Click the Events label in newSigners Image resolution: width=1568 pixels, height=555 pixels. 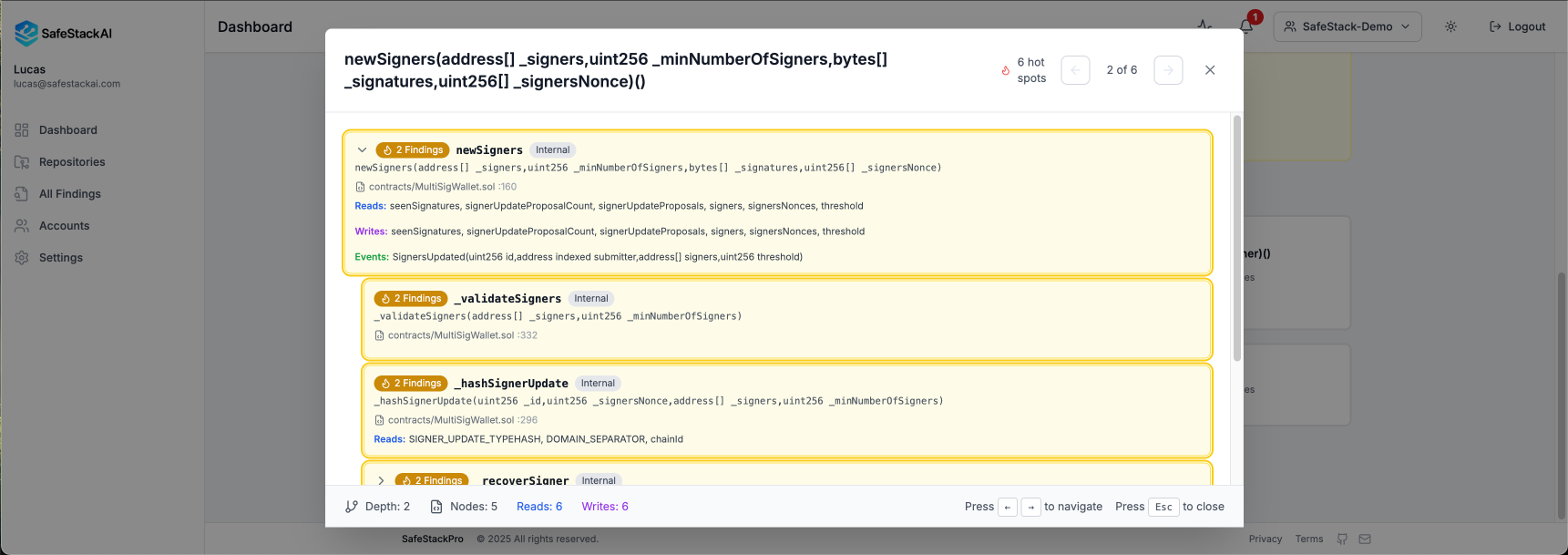coord(372,257)
